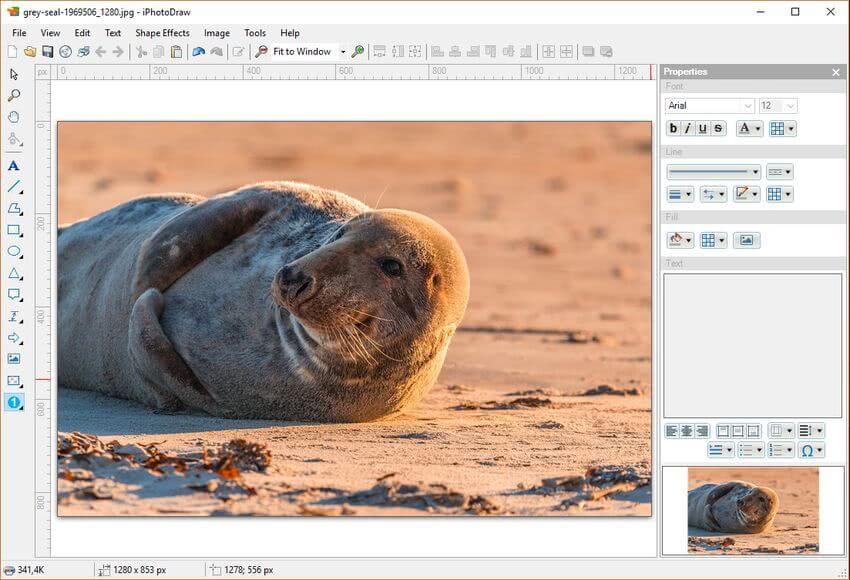This screenshot has height=580, width=850.
Task: Open the View menu
Action: click(x=50, y=33)
